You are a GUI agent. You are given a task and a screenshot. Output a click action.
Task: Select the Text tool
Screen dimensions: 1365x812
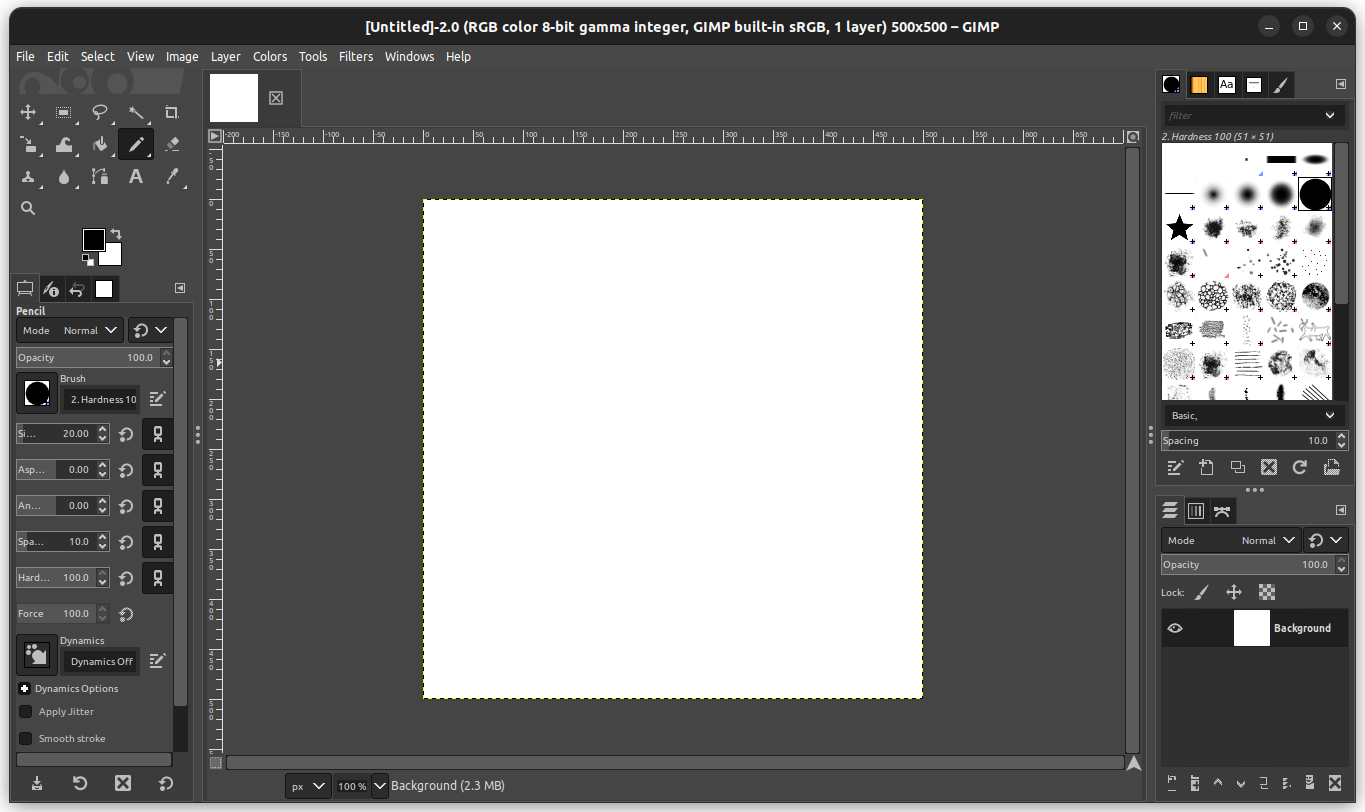[x=136, y=177]
